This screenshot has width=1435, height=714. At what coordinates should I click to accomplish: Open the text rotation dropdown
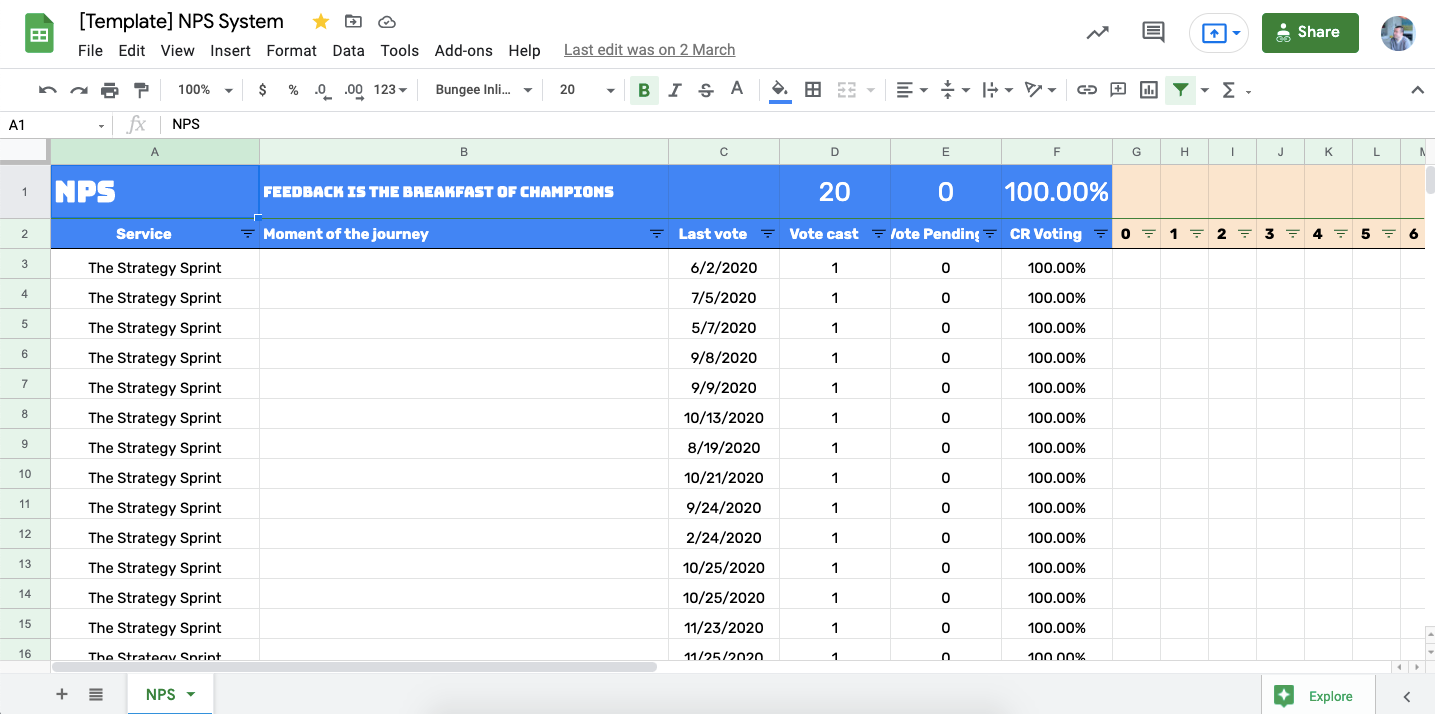click(x=1041, y=90)
